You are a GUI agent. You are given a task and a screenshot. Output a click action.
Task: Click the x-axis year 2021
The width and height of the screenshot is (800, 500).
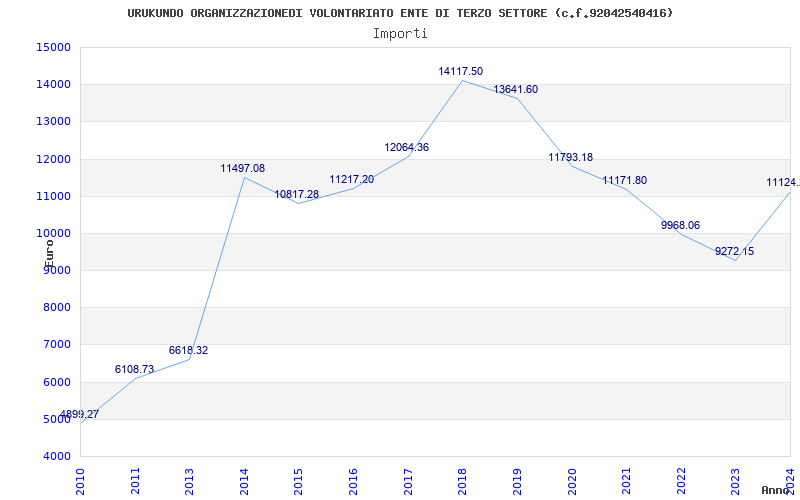pos(627,481)
